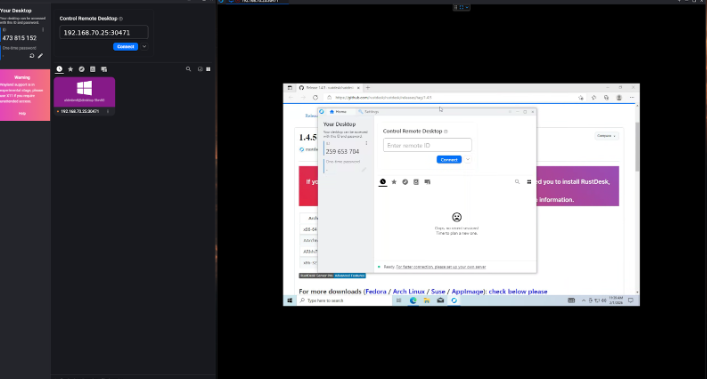707x379 pixels.
Task: Open group devices icon in remote RustDesk window
Action: coord(427,182)
